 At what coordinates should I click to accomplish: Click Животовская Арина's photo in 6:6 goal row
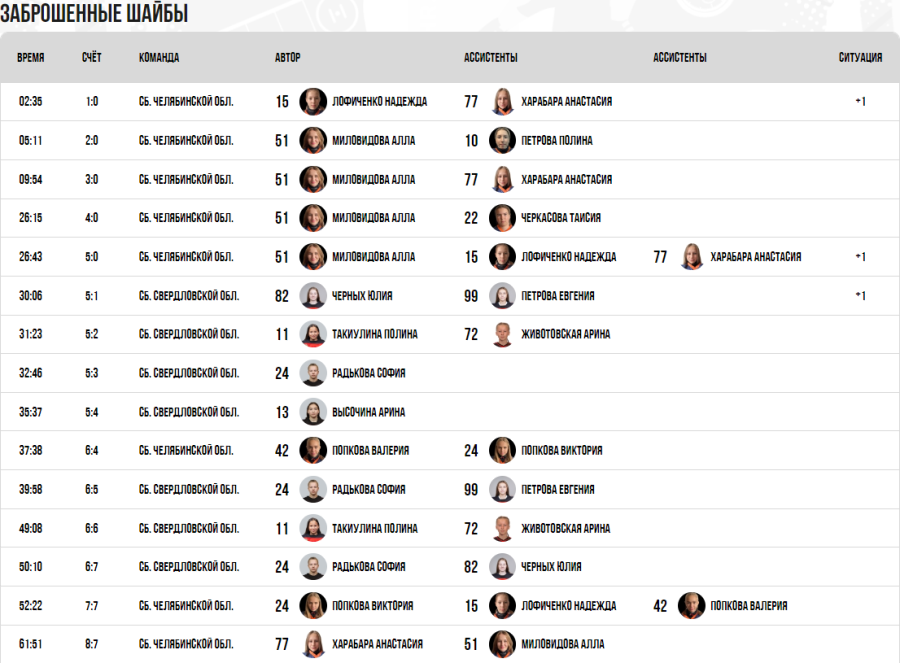coord(502,528)
